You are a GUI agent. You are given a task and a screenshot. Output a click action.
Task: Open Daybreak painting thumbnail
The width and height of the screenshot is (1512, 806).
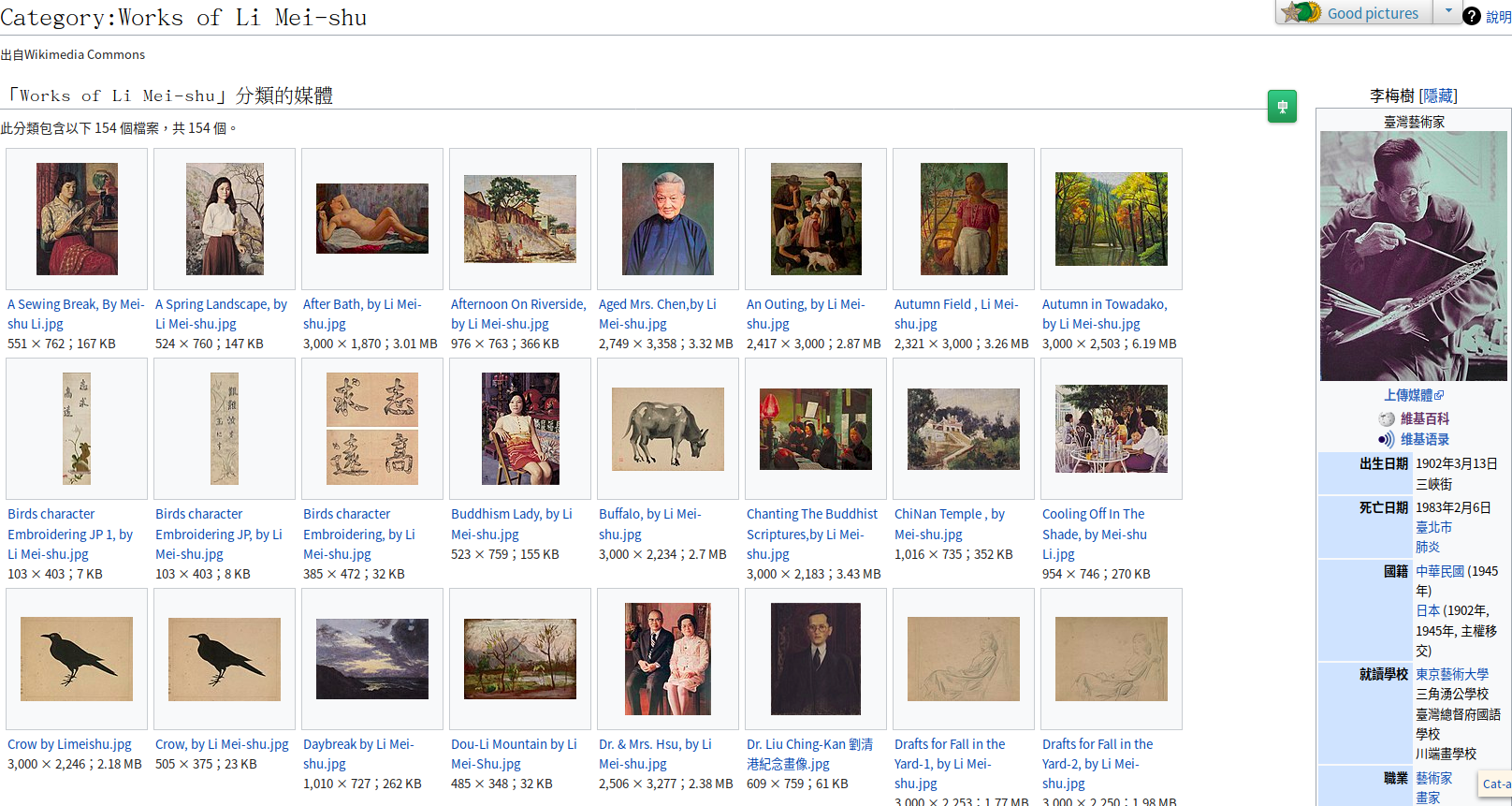click(x=372, y=659)
